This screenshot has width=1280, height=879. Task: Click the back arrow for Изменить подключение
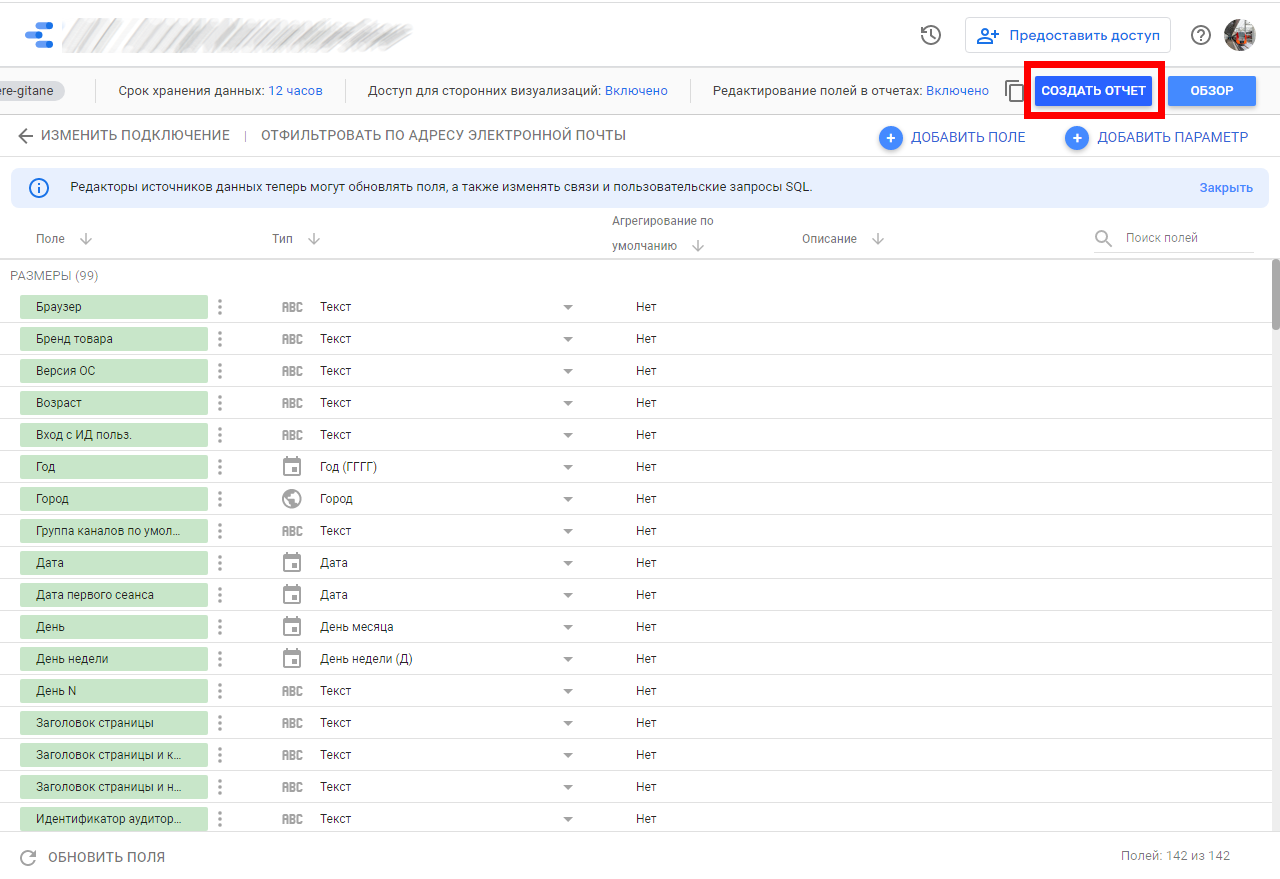[x=26, y=136]
